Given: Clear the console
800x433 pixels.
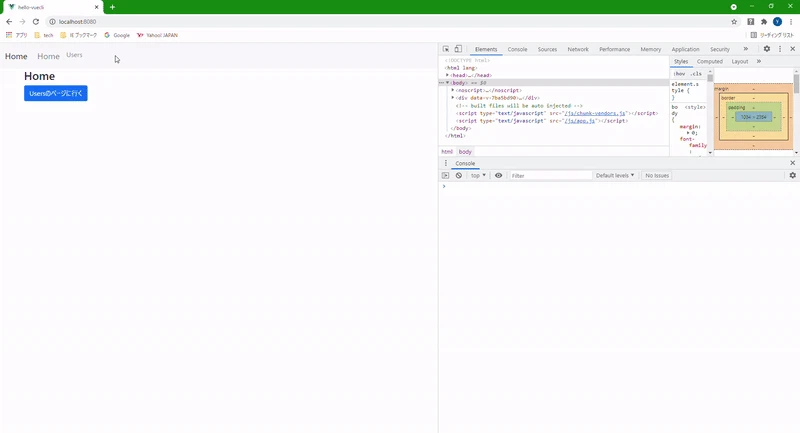Looking at the screenshot, I should 459,175.
